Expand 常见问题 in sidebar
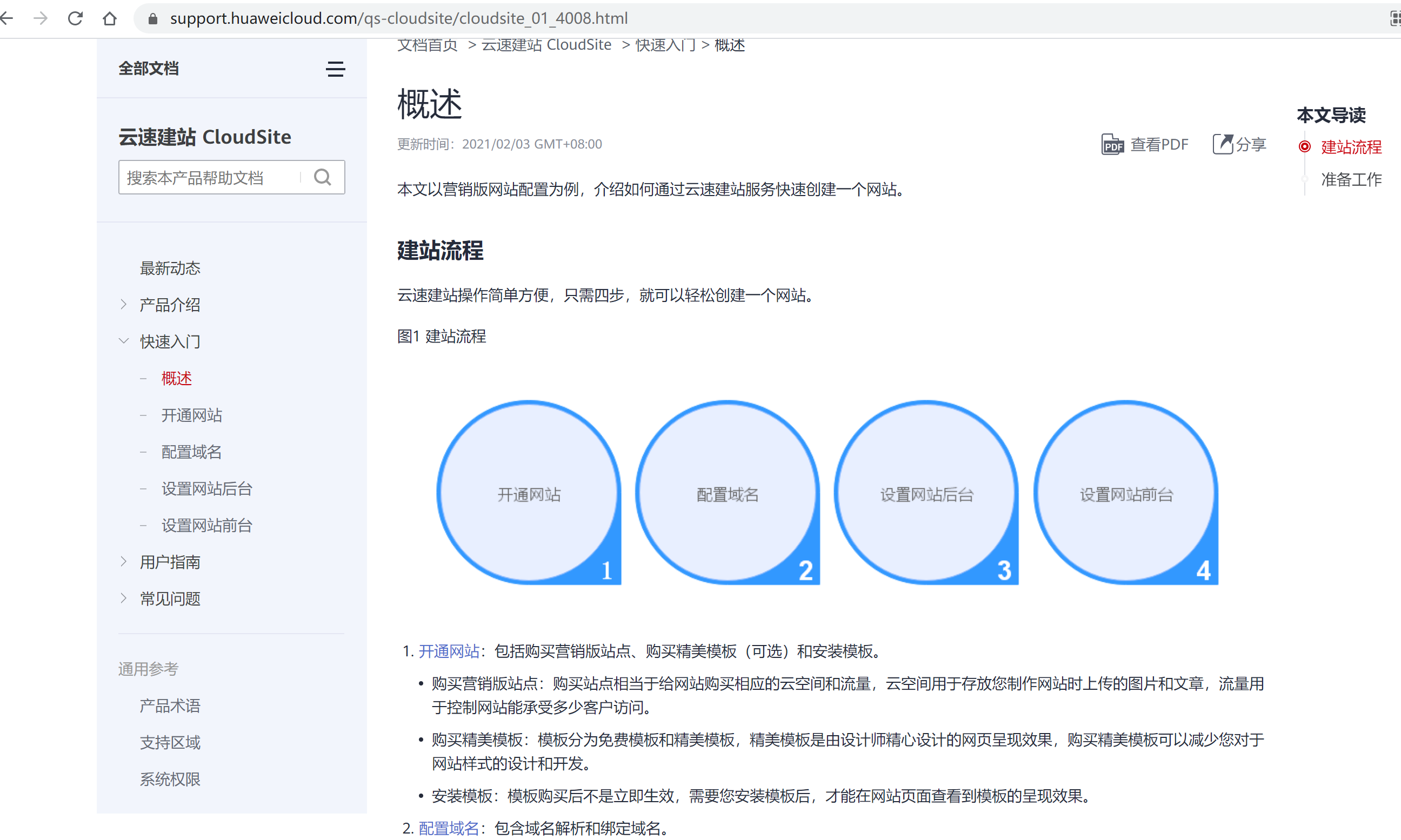1401x840 pixels. coord(124,599)
